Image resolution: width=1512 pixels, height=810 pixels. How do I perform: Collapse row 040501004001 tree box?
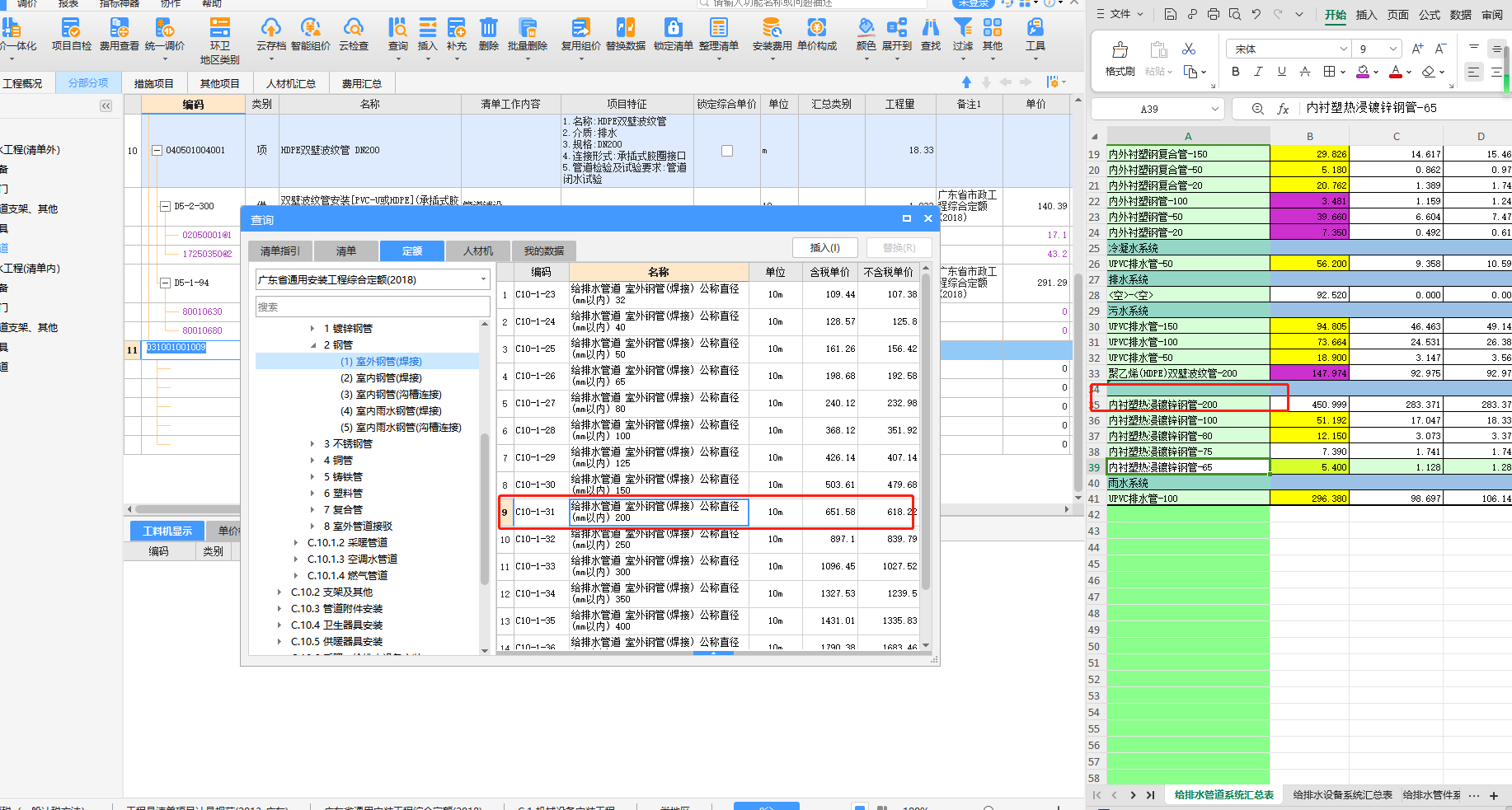tap(157, 151)
